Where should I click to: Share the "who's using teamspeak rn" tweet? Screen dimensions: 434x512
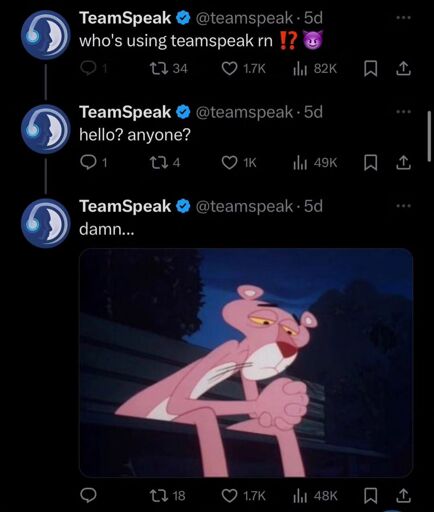point(403,69)
